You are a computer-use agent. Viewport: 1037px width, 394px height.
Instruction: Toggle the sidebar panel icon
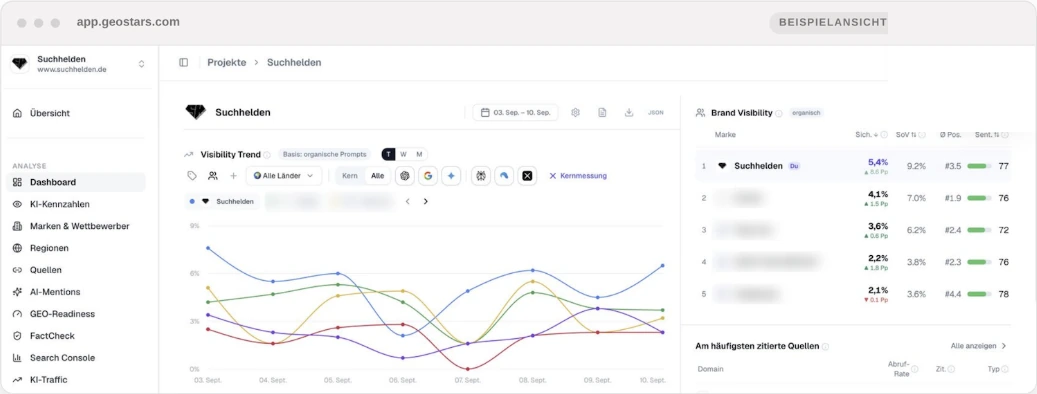click(x=183, y=62)
